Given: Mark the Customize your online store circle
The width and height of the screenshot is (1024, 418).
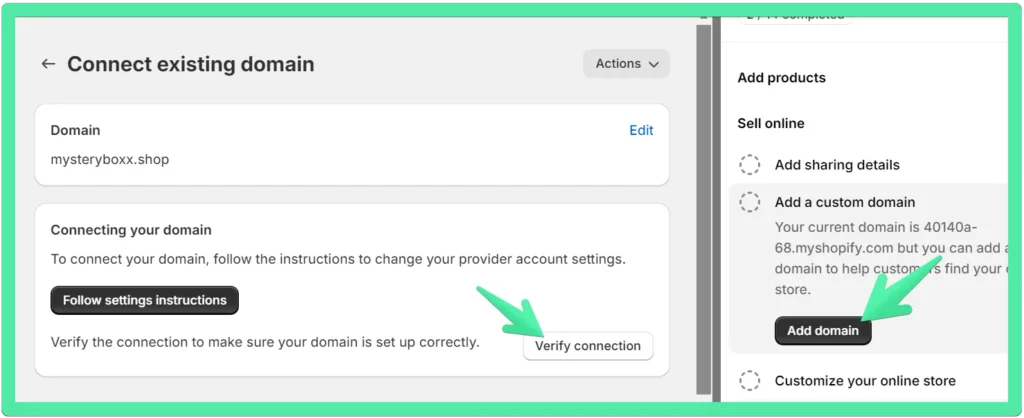Looking at the screenshot, I should [x=750, y=381].
